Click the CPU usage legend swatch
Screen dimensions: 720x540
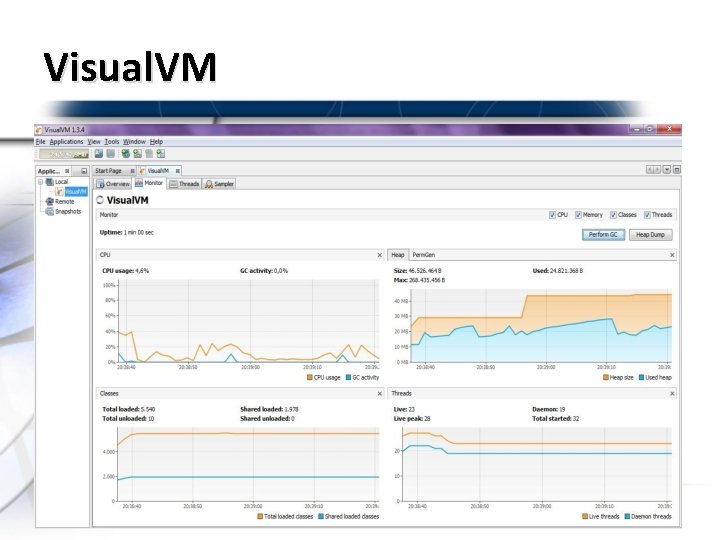point(309,377)
